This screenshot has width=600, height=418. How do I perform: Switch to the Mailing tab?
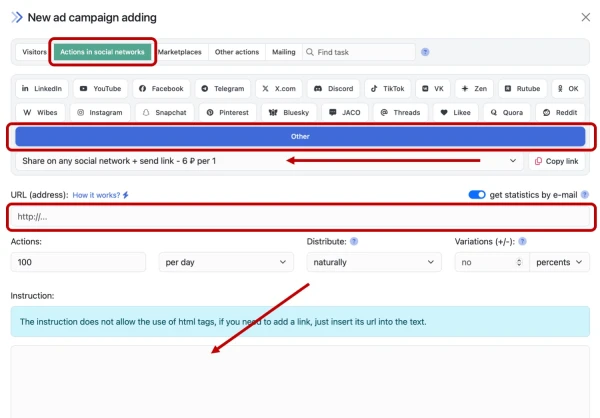[x=284, y=52]
